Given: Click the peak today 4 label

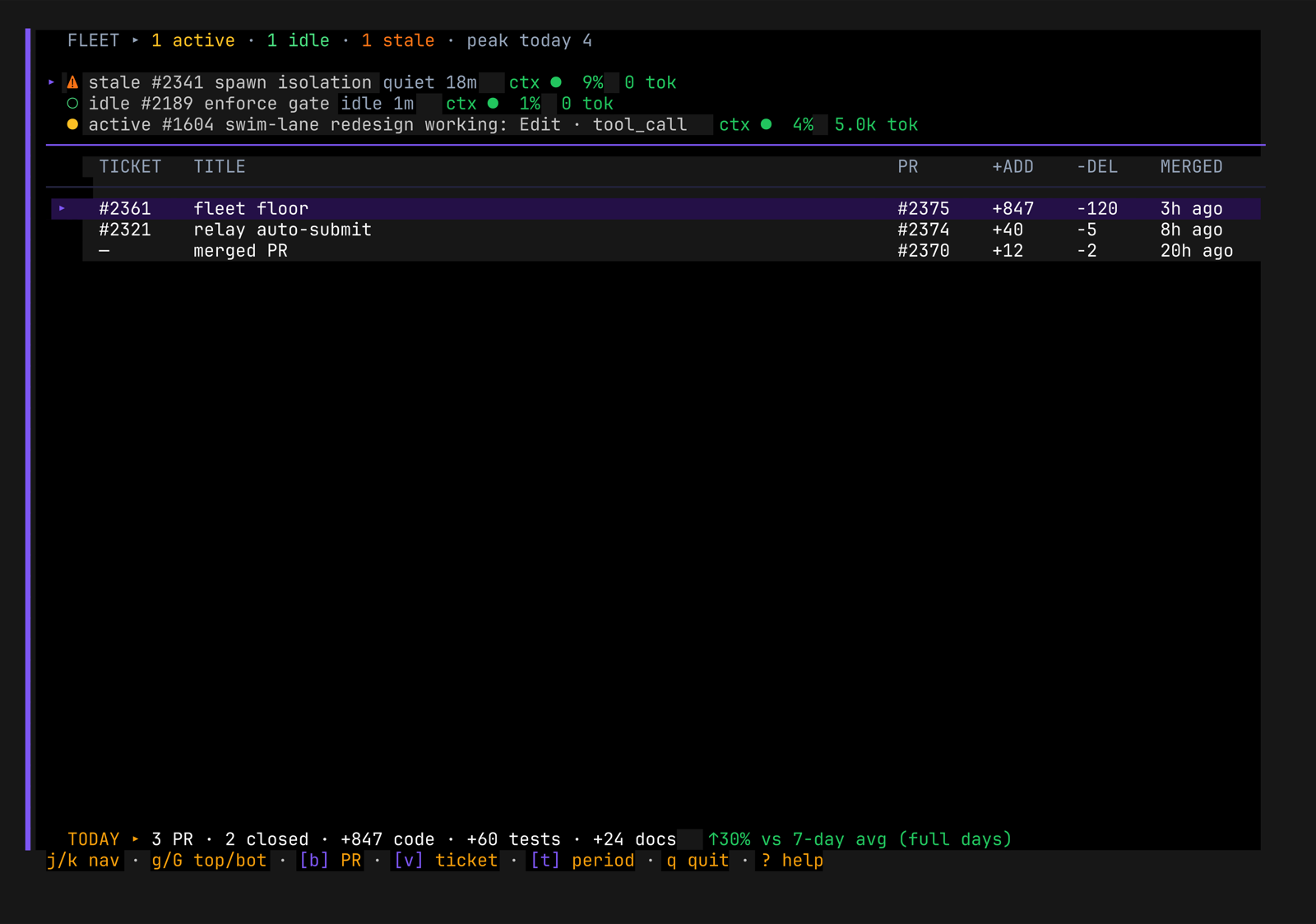Looking at the screenshot, I should pos(530,40).
